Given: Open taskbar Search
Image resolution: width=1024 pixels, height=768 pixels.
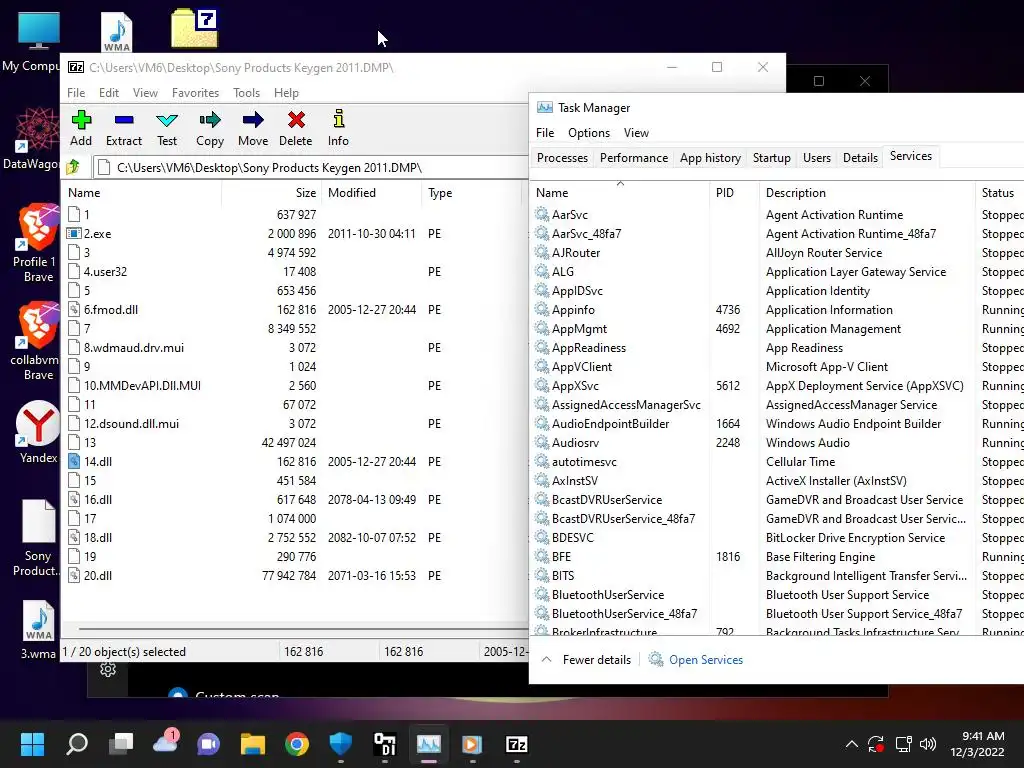Looking at the screenshot, I should (76, 744).
